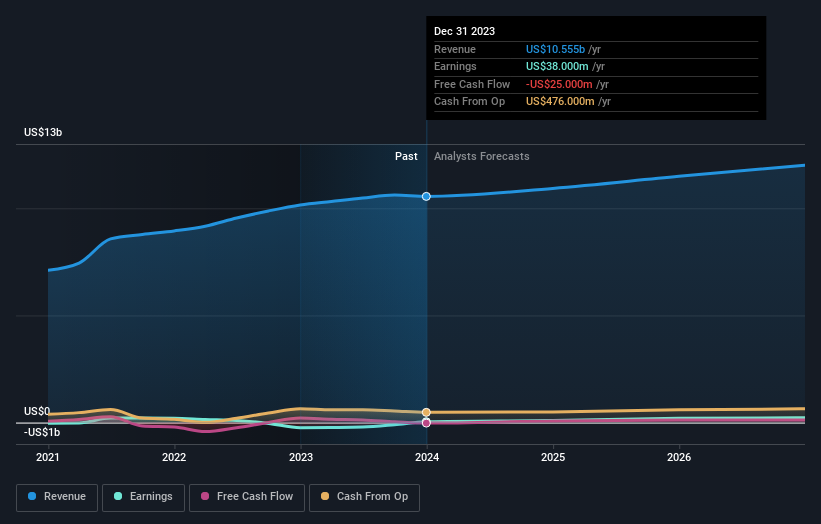This screenshot has height=524, width=821.
Task: Click the Revenue row label in tooltip
Action: coord(455,49)
